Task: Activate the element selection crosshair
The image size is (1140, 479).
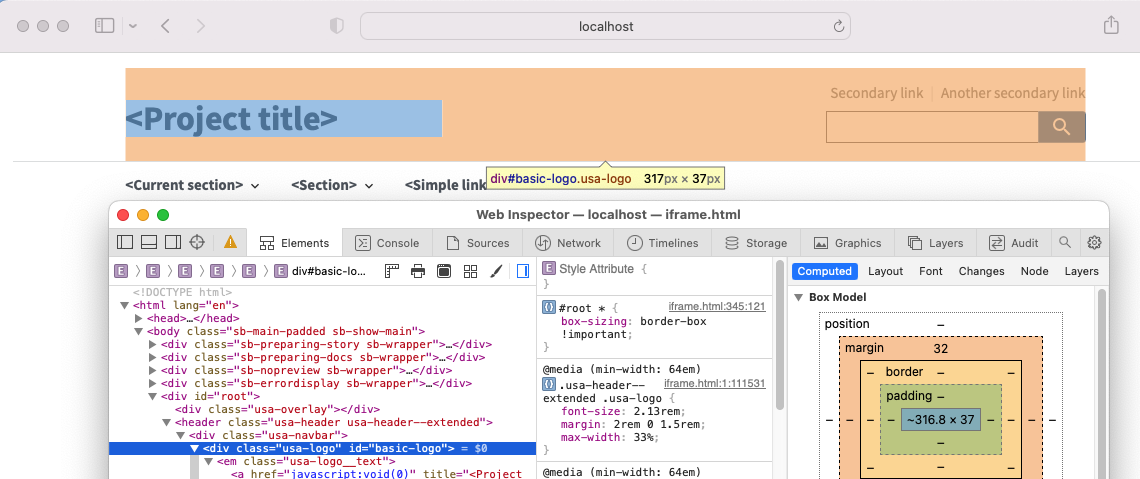Action: pyautogui.click(x=196, y=243)
